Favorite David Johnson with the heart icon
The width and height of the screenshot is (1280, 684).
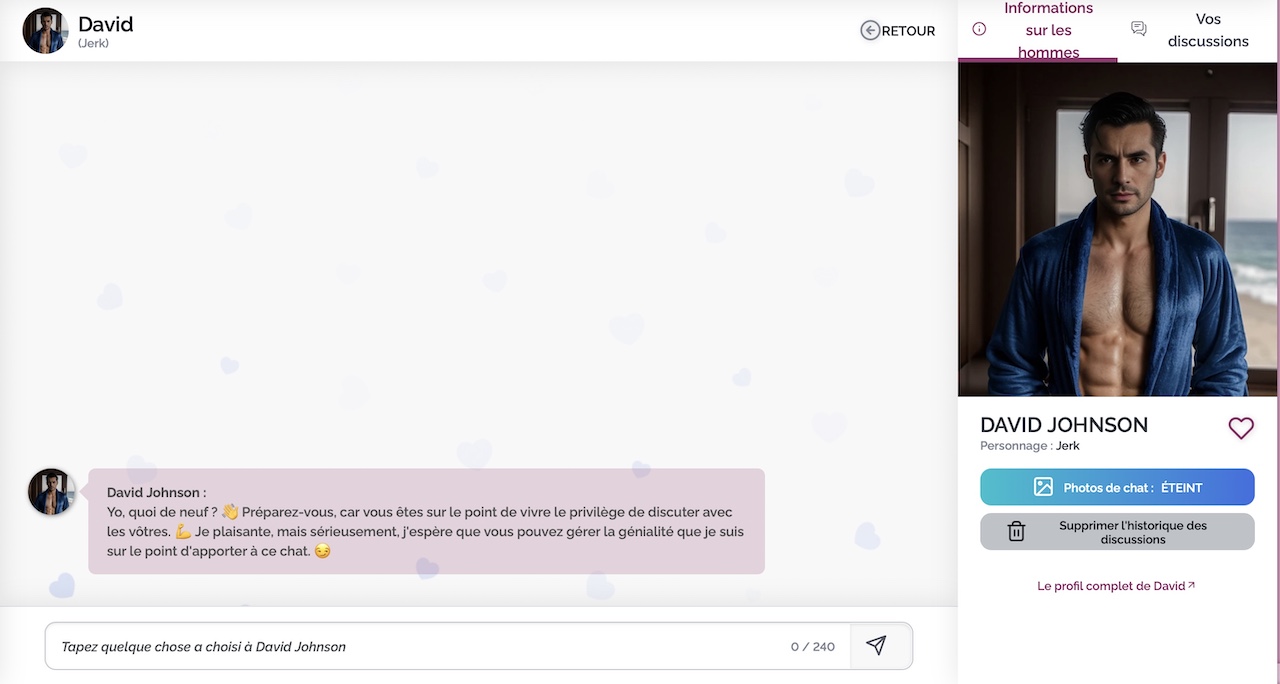click(1240, 428)
